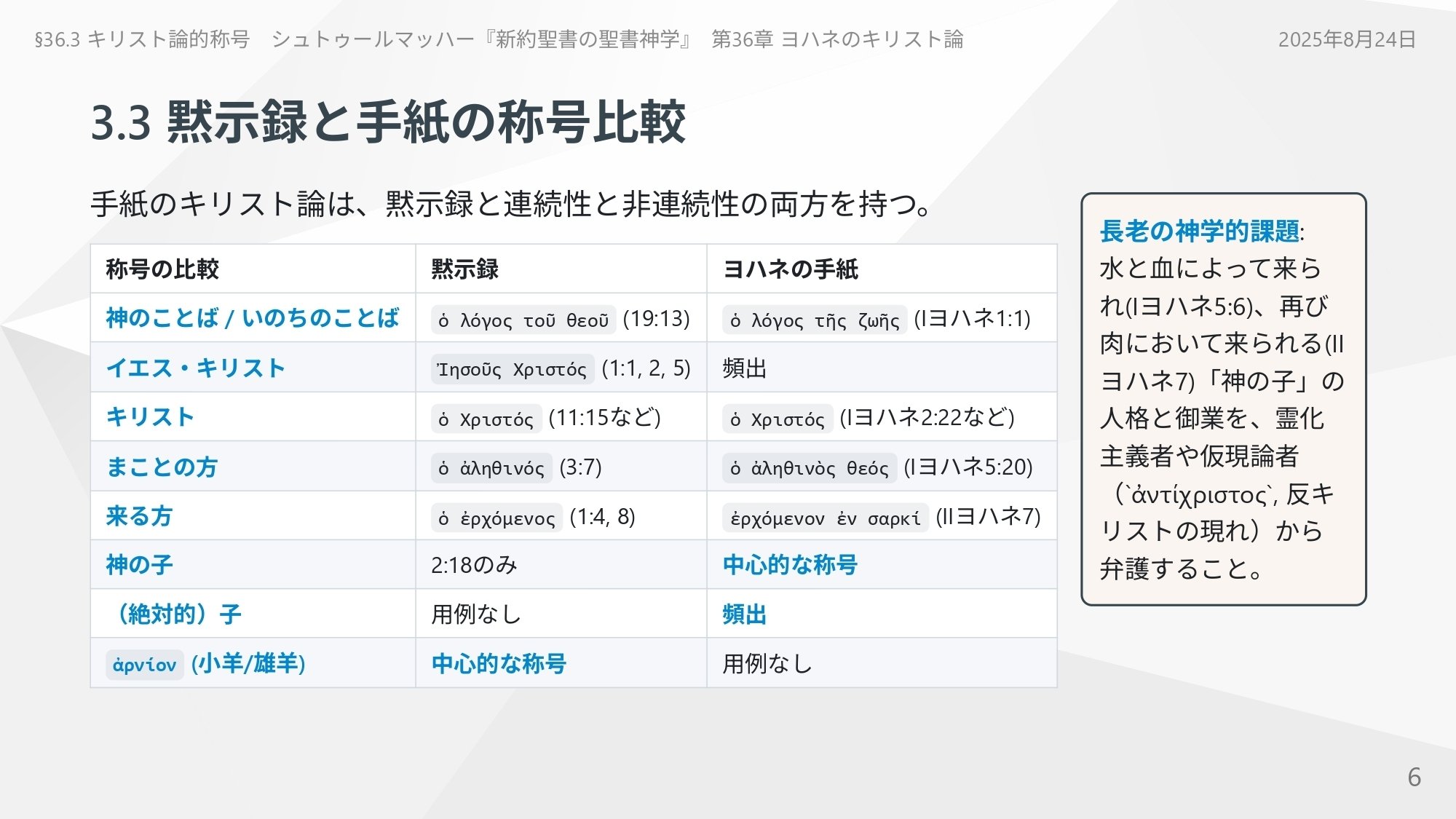The height and width of the screenshot is (819, 1456).
Task: Click 中心的な称号 in the 神の子 row
Action: tap(790, 564)
